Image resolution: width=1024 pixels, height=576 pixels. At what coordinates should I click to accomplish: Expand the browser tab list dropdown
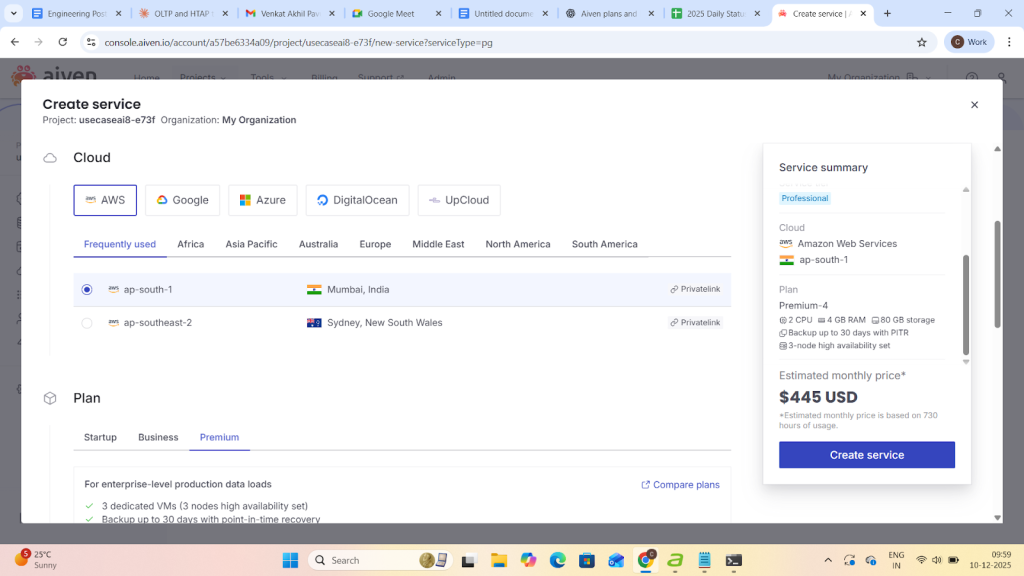coord(14,14)
